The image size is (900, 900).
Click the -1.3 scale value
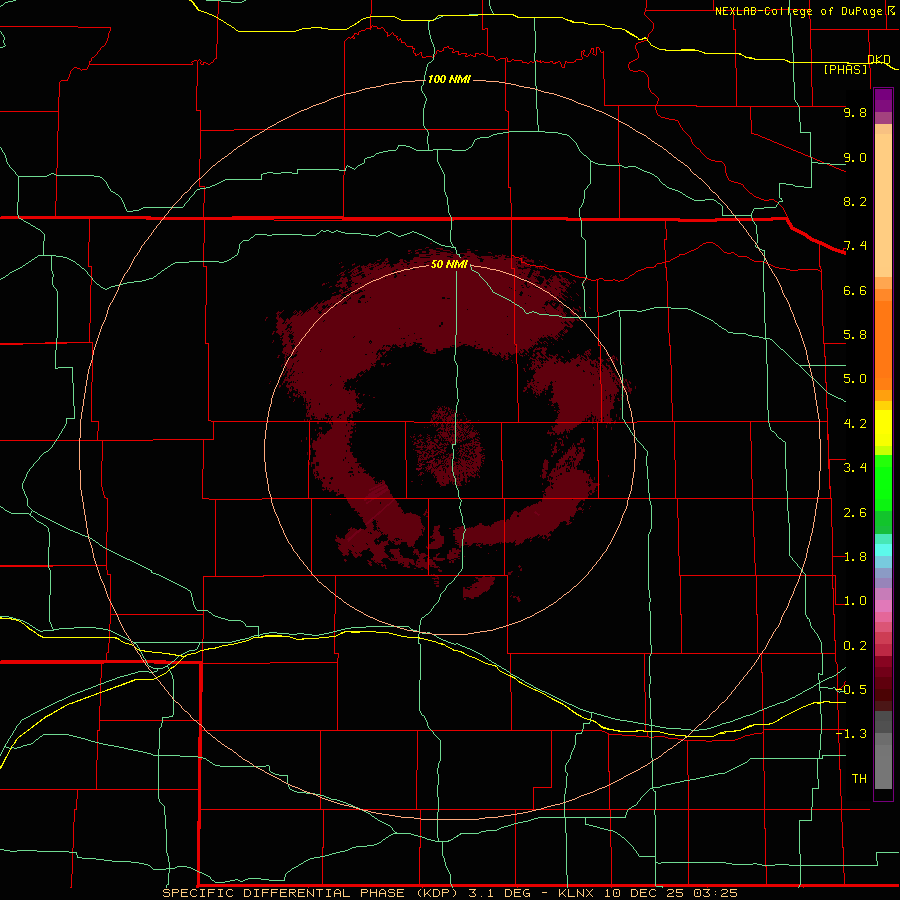tap(851, 734)
